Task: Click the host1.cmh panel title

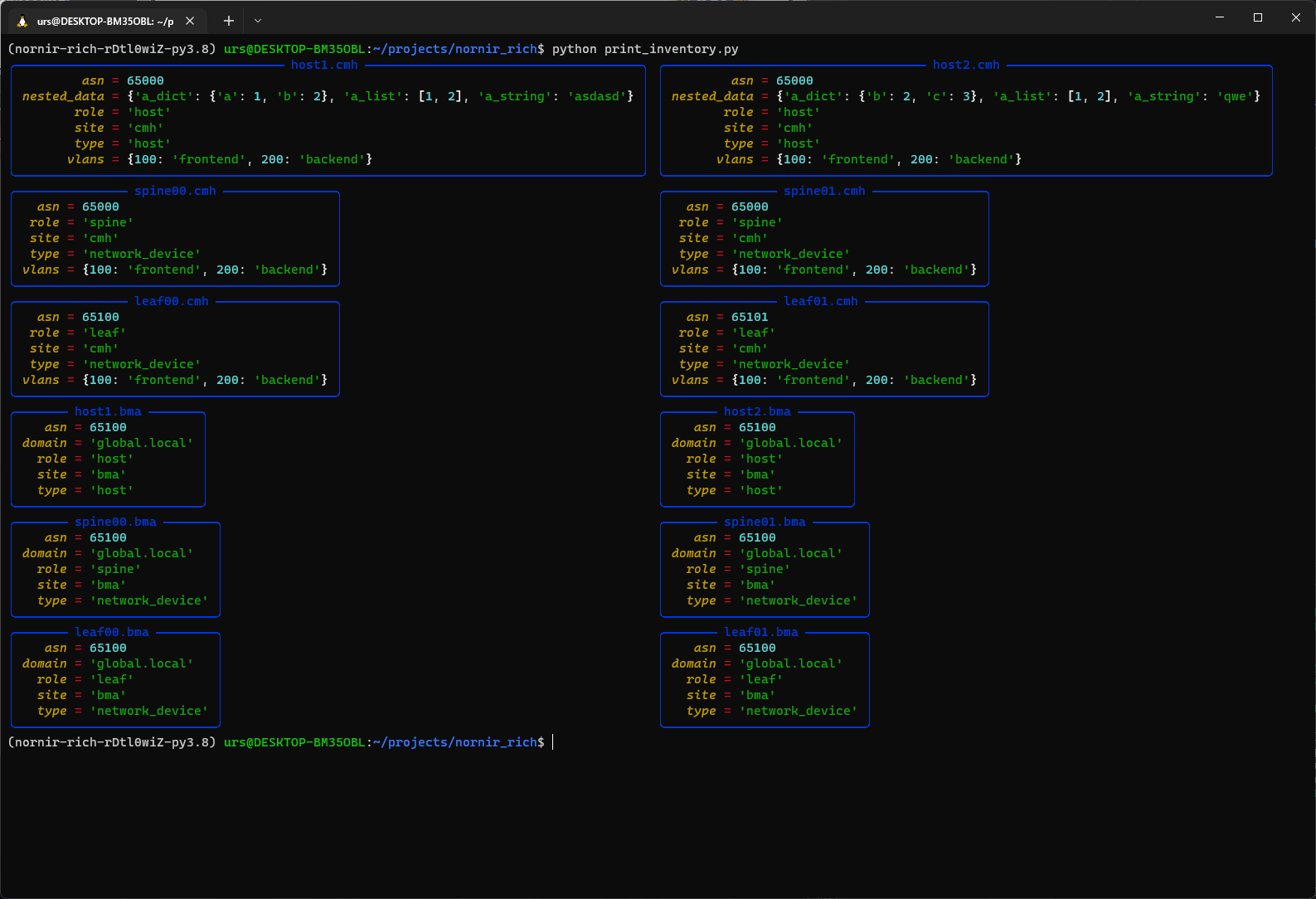Action: [324, 65]
